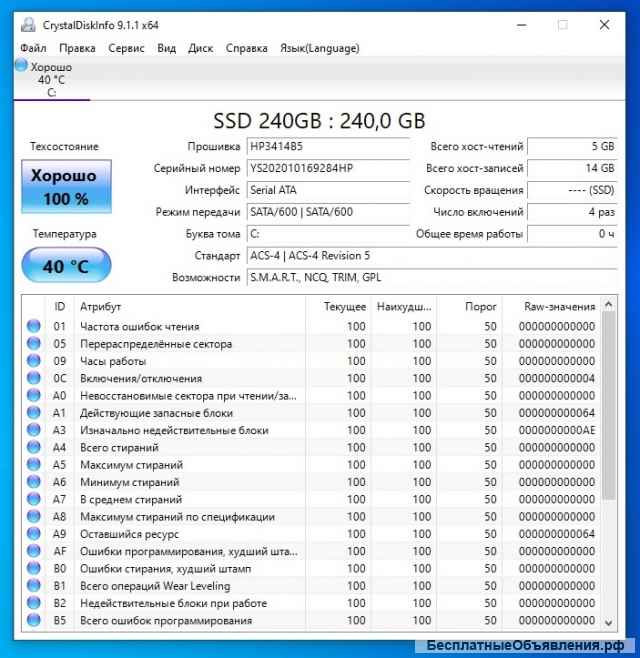Open the Диск menu
The width and height of the screenshot is (640, 658).
click(x=201, y=48)
